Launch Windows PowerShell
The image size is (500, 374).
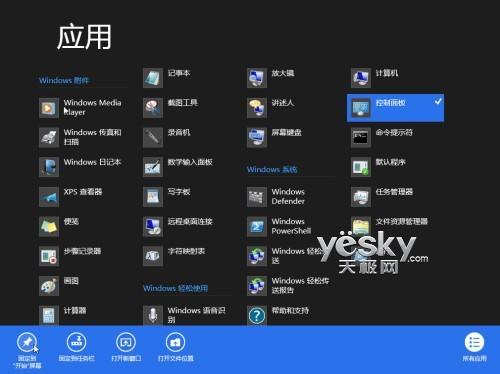point(279,226)
